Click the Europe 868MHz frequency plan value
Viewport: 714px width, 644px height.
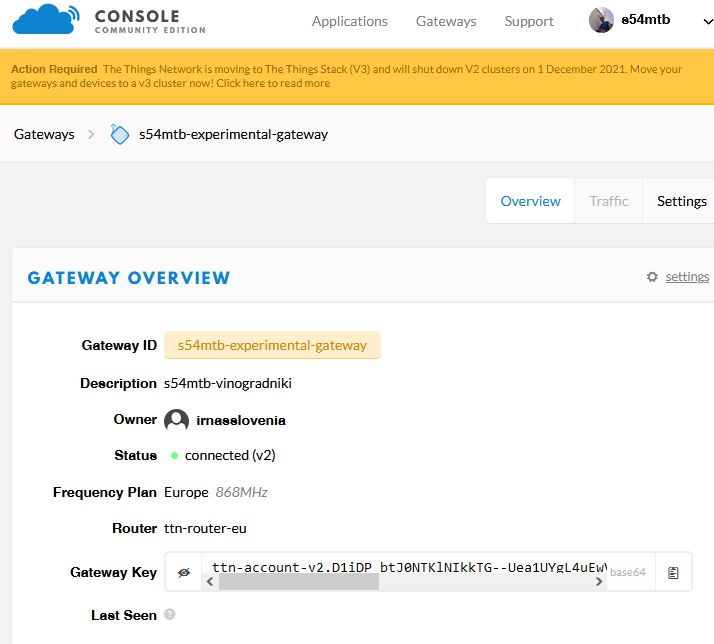pyautogui.click(x=215, y=492)
